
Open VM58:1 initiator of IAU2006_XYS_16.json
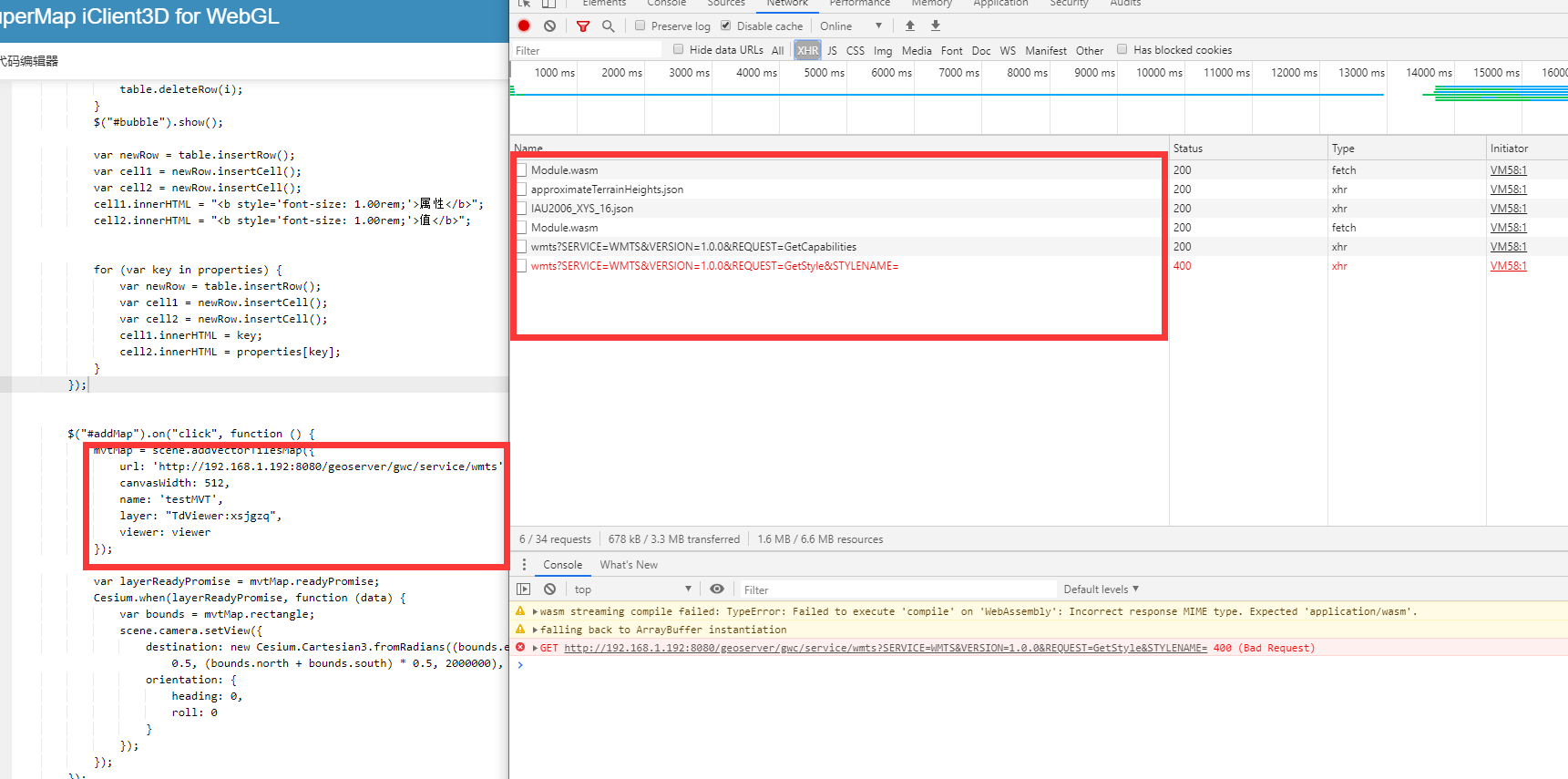(x=1508, y=209)
